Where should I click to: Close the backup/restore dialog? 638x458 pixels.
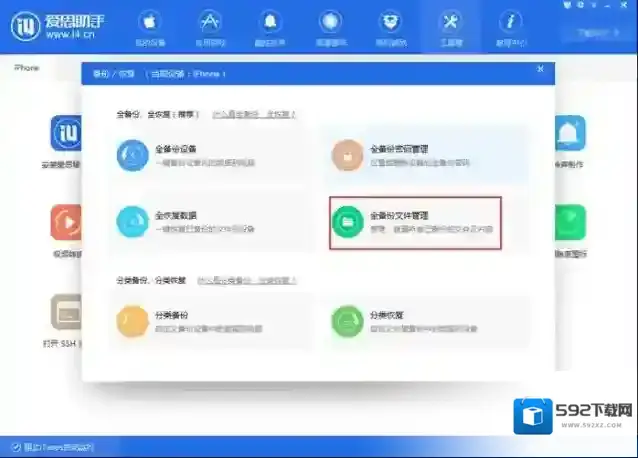click(x=540, y=69)
